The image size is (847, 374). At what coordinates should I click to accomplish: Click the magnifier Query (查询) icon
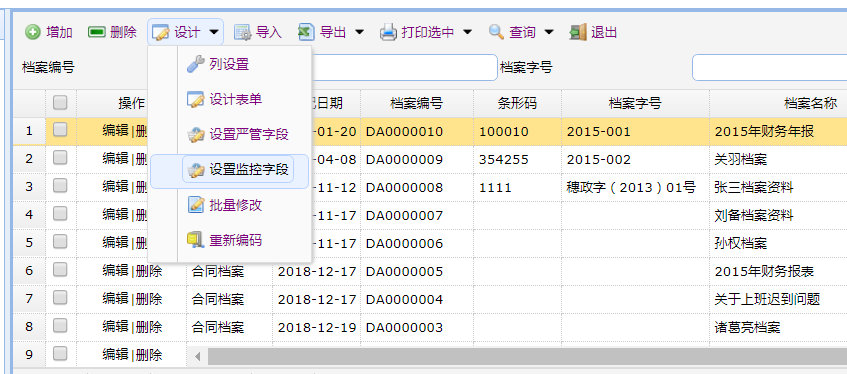pyautogui.click(x=496, y=32)
